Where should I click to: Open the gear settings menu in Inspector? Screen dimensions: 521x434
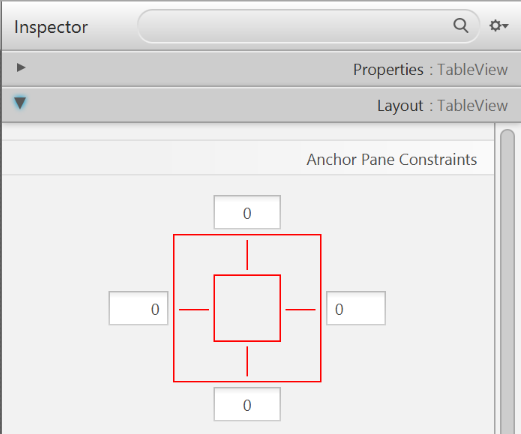click(499, 26)
